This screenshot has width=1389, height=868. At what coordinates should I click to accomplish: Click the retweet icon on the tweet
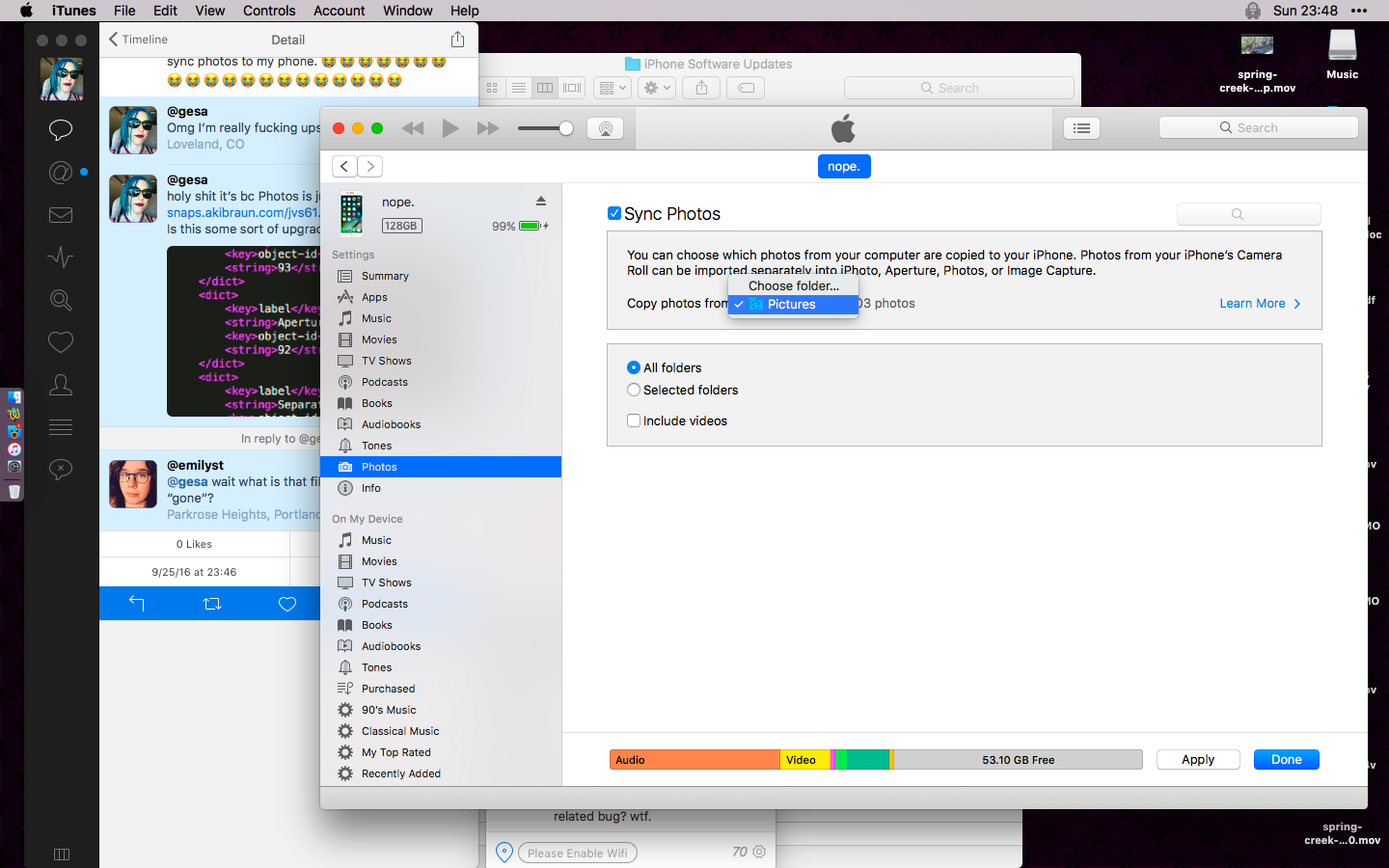tap(212, 604)
